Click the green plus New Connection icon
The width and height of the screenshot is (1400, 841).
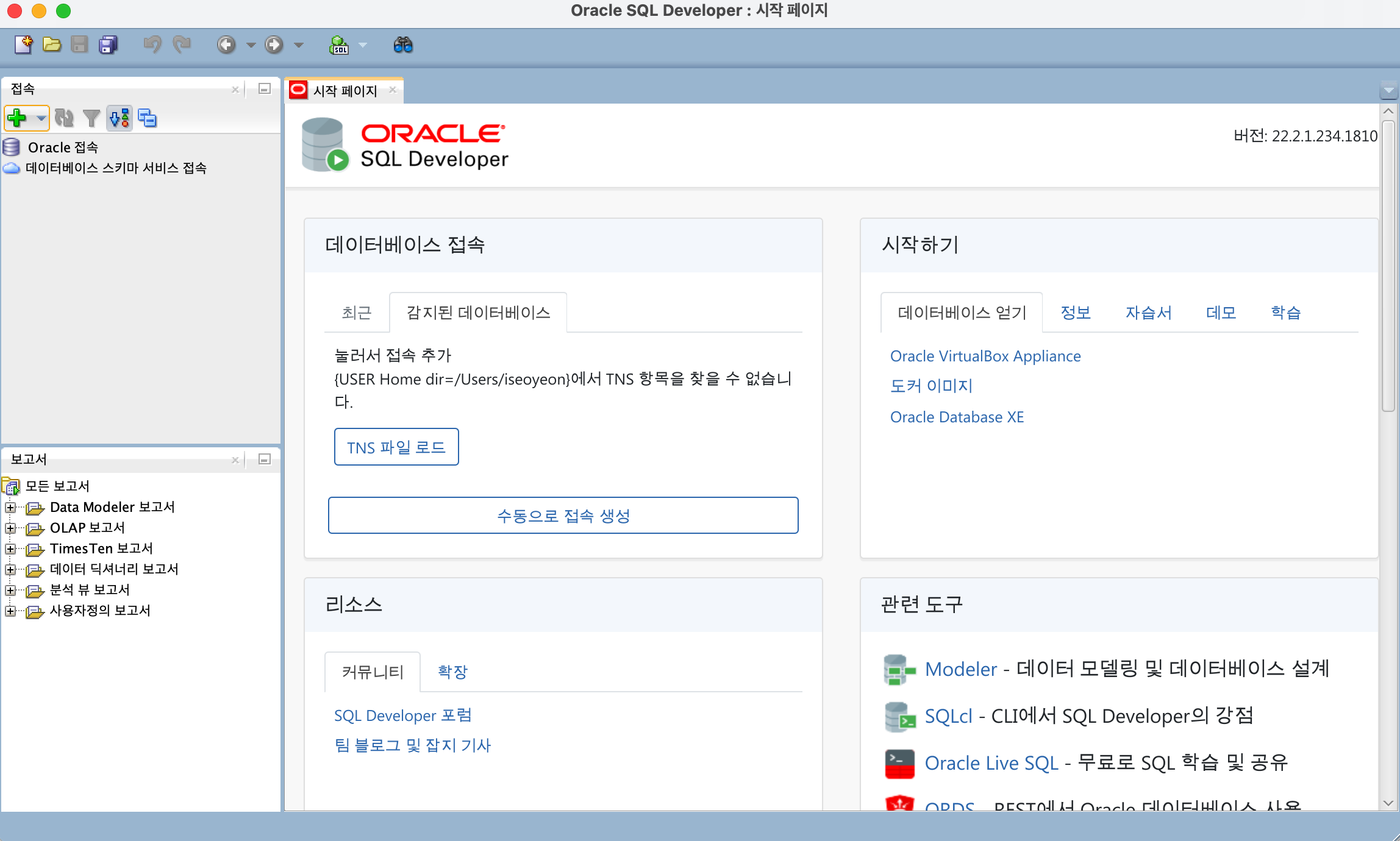17,118
